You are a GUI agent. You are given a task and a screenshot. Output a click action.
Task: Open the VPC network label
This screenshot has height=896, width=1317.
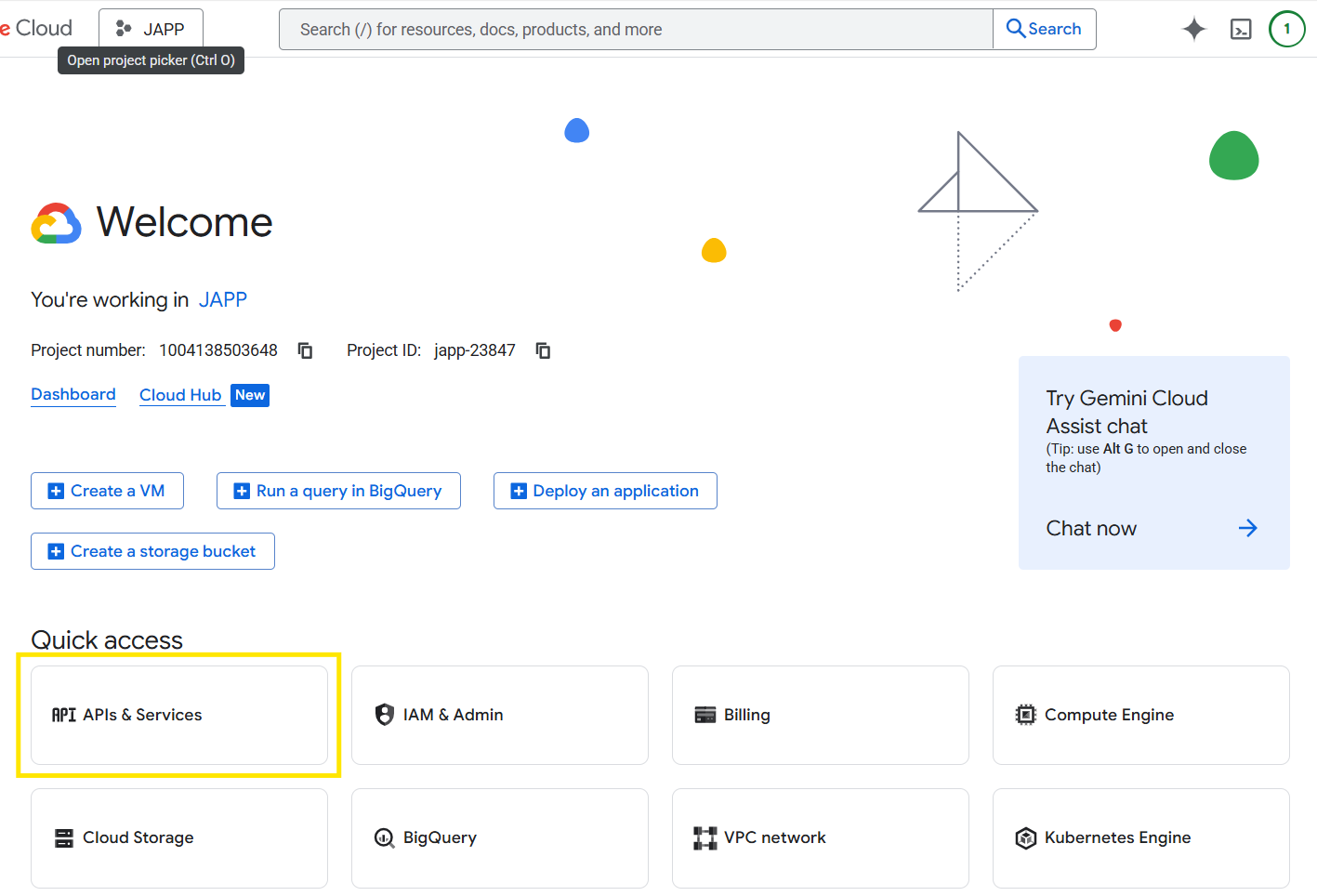coord(775,837)
